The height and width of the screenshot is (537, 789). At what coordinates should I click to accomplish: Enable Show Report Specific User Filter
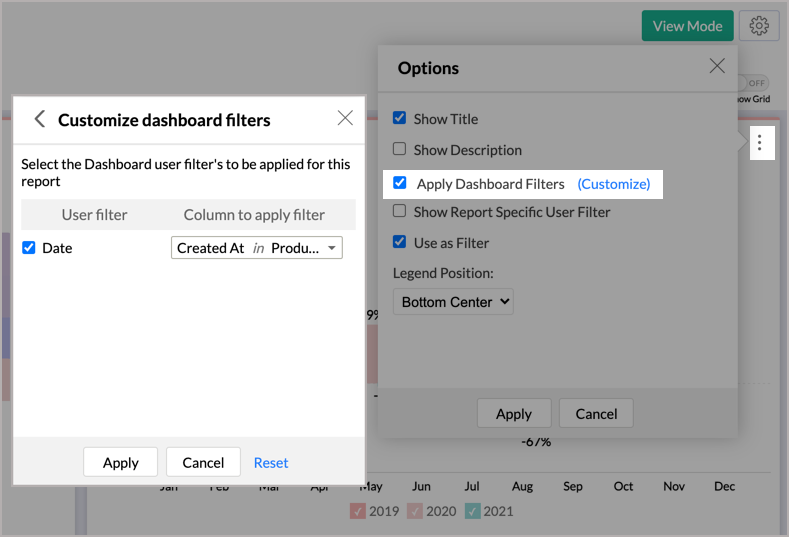400,211
